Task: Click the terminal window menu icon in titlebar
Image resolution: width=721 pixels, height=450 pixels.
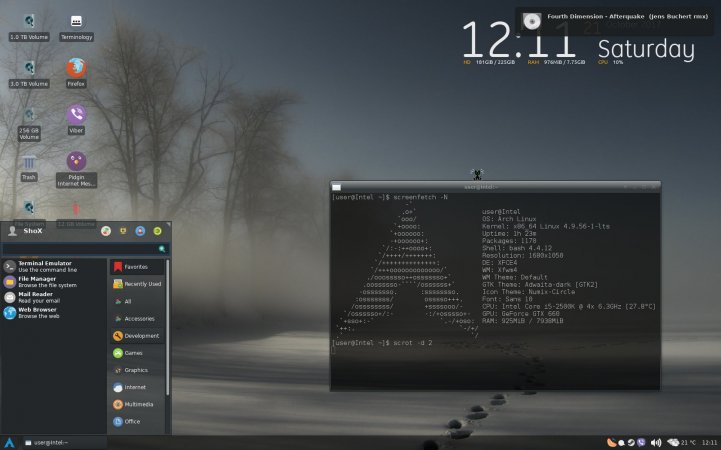Action: click(337, 187)
